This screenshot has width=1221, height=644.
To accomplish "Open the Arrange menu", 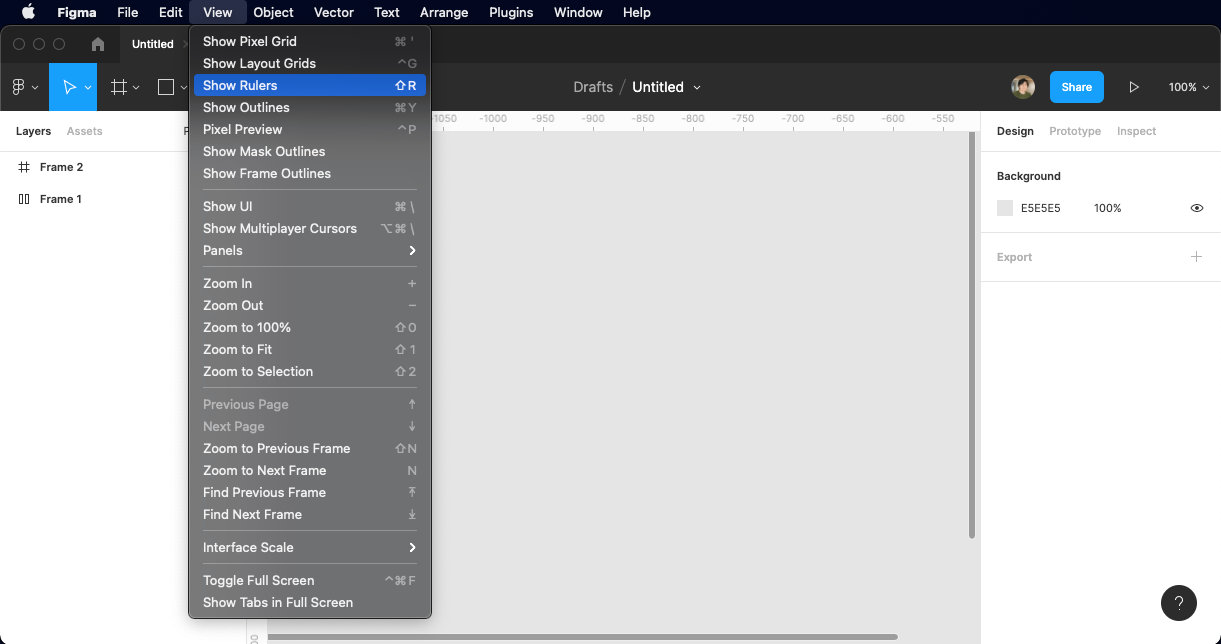I will click(x=444, y=12).
